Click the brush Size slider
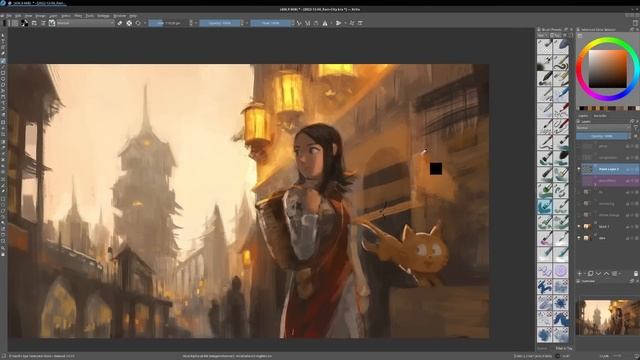Viewport: 640px width, 360px height. (168, 23)
